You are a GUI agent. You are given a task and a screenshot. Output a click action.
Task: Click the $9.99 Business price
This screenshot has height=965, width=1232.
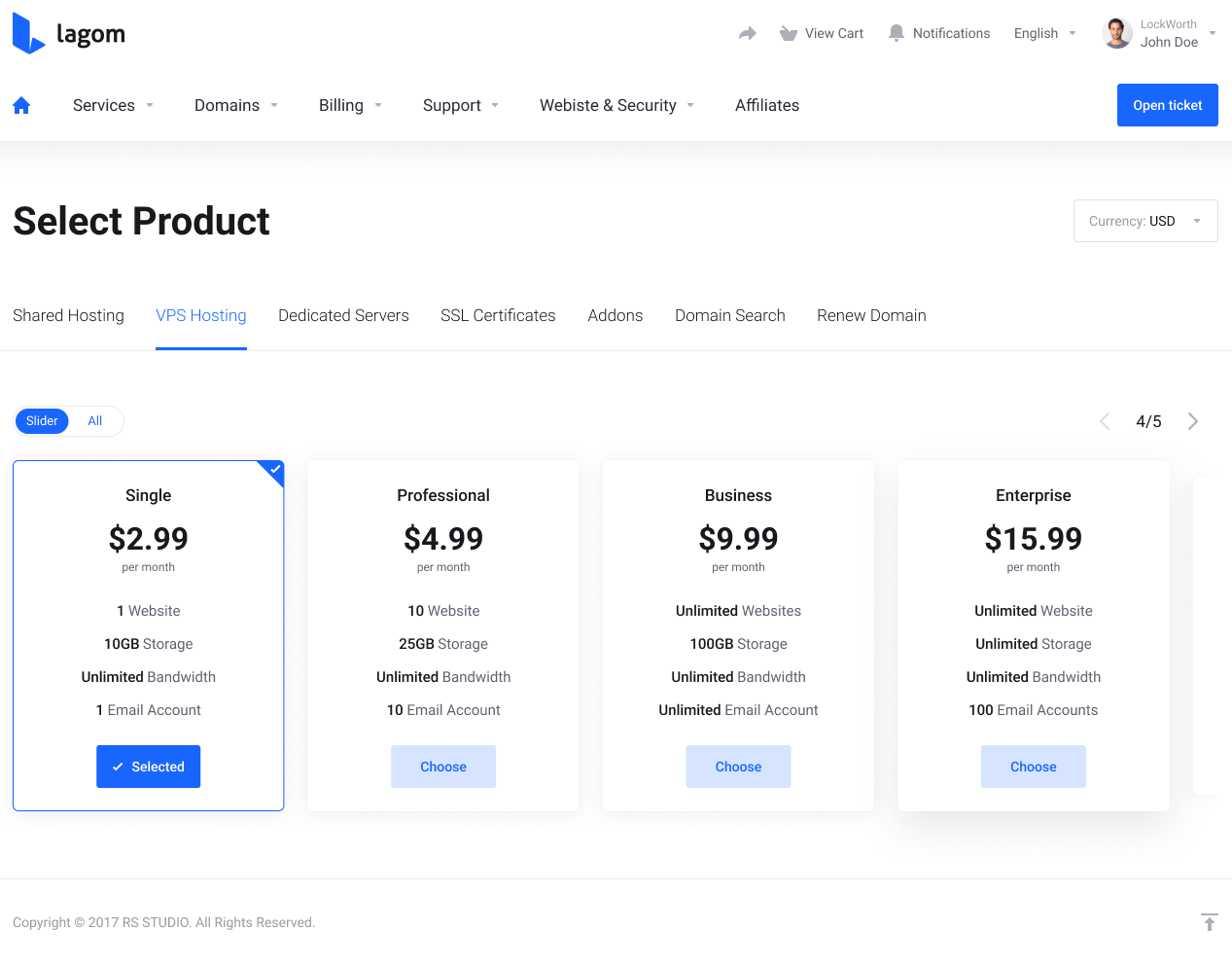point(738,538)
